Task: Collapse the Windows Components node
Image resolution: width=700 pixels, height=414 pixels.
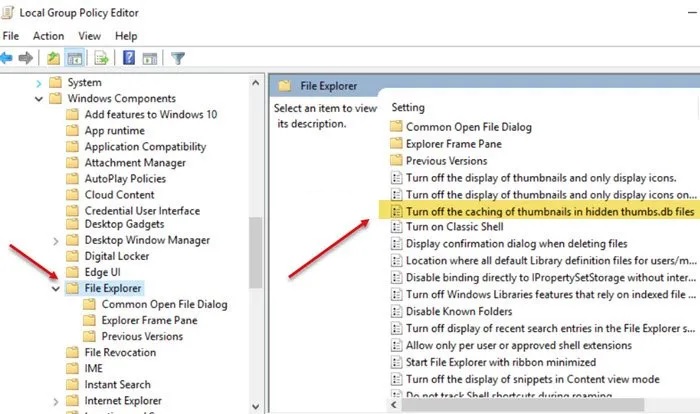Action: [39, 99]
